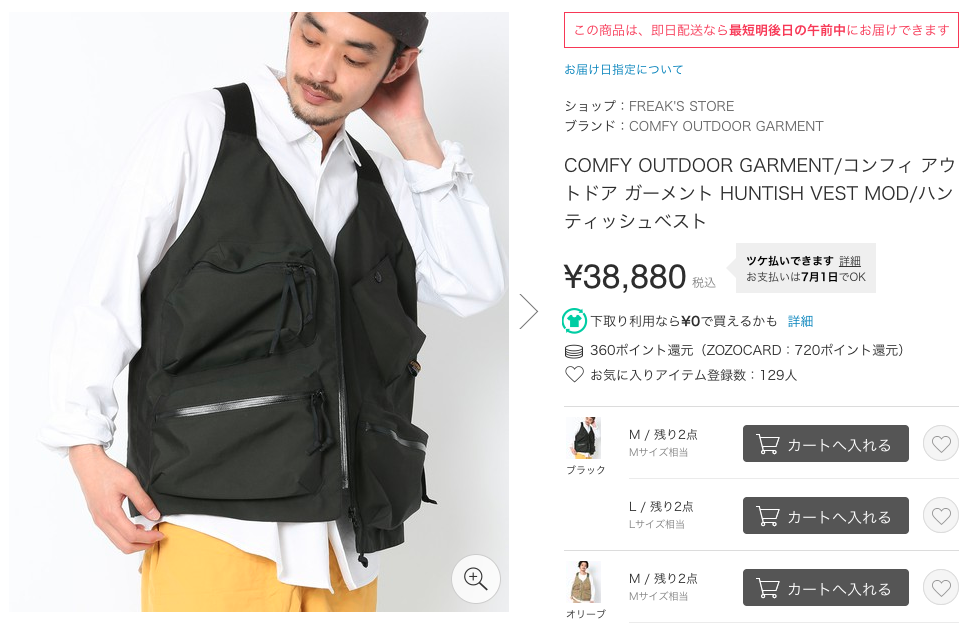Favorite the olive M size with heart
This screenshot has width=967, height=627.
click(x=941, y=588)
